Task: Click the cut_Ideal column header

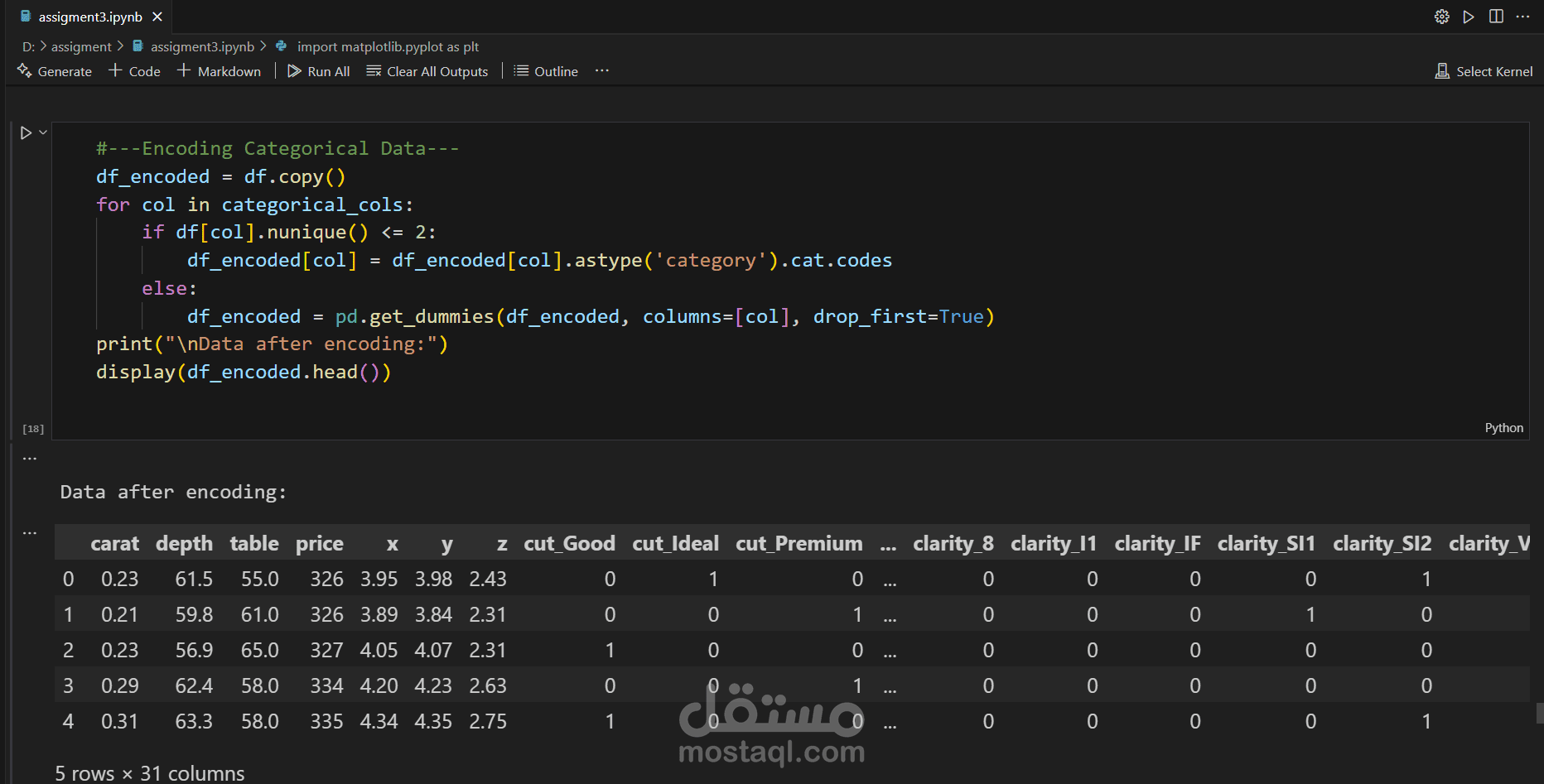Action: 675,543
